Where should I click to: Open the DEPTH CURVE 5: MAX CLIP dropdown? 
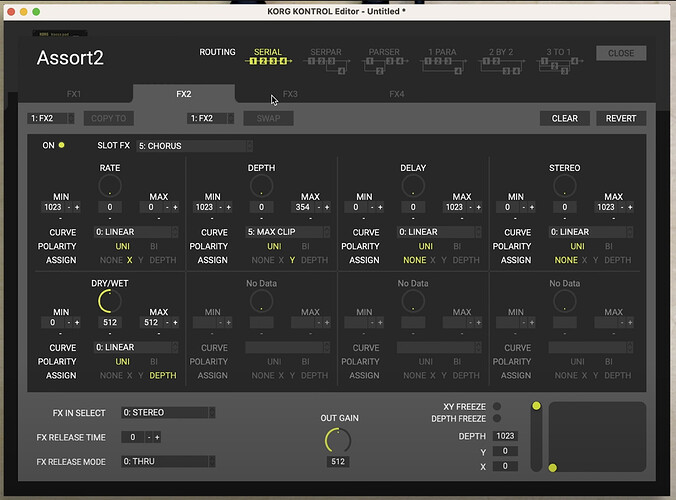pos(288,232)
